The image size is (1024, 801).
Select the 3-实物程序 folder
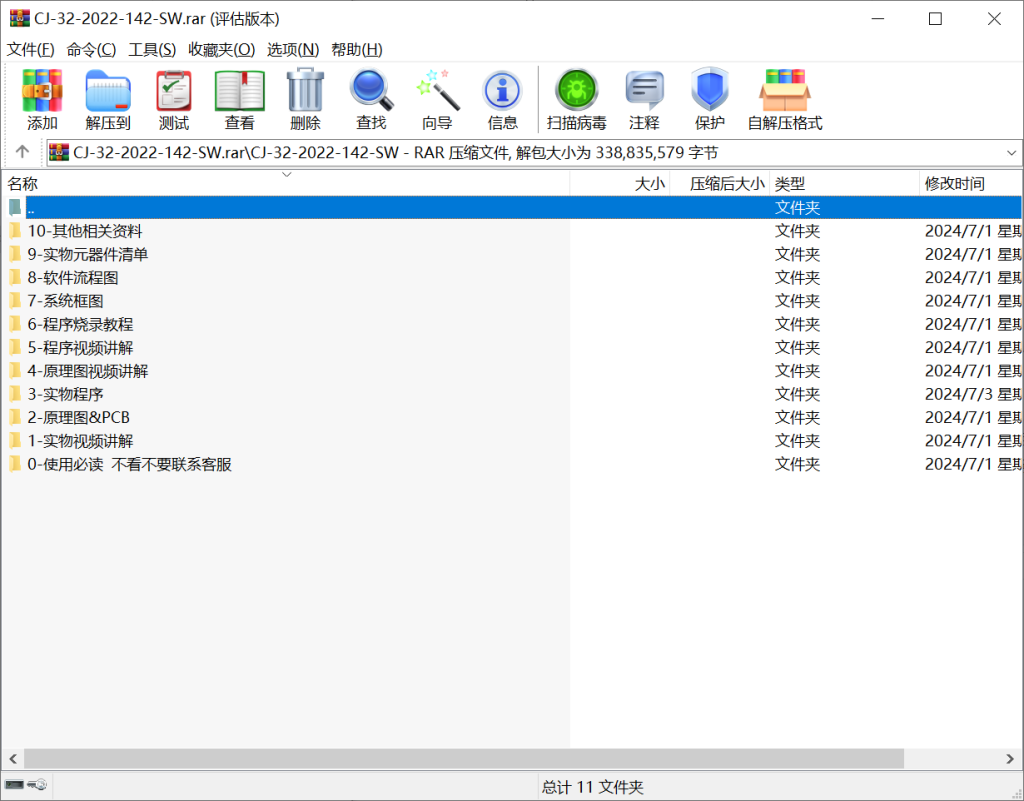coord(65,394)
